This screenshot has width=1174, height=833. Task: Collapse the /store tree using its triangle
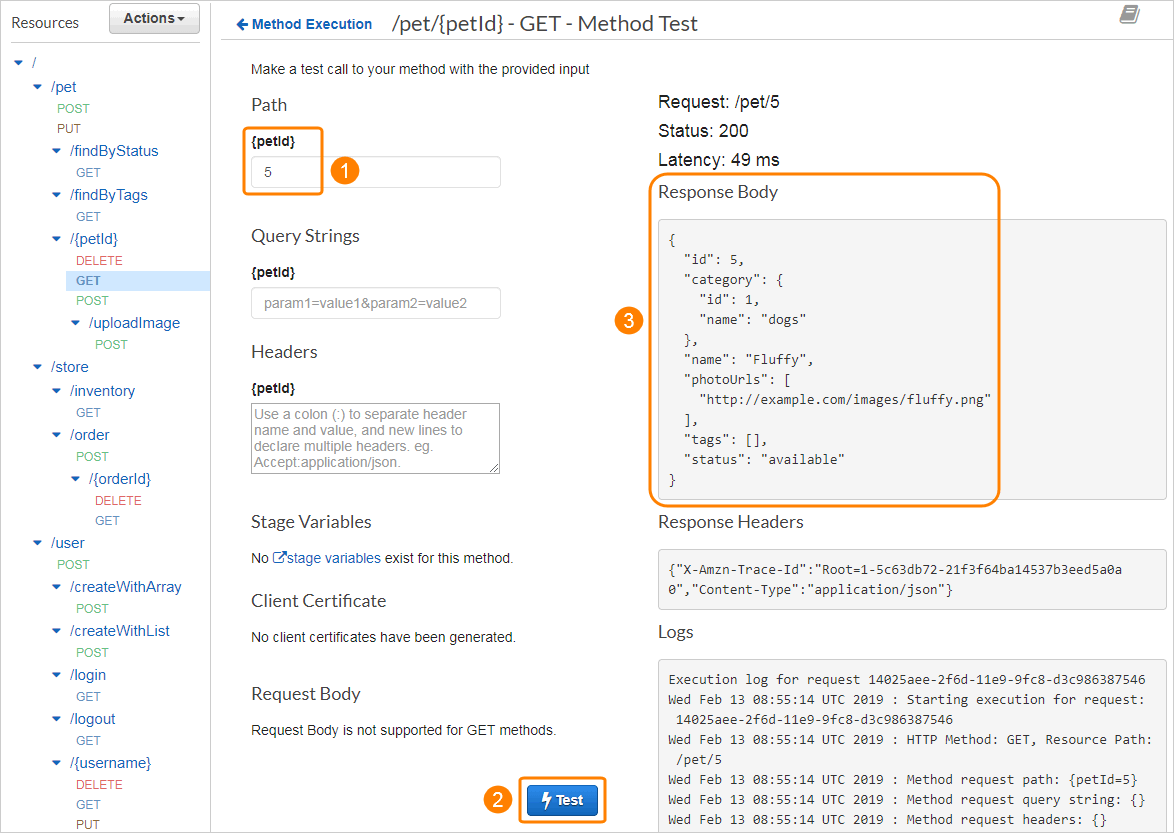(x=38, y=366)
